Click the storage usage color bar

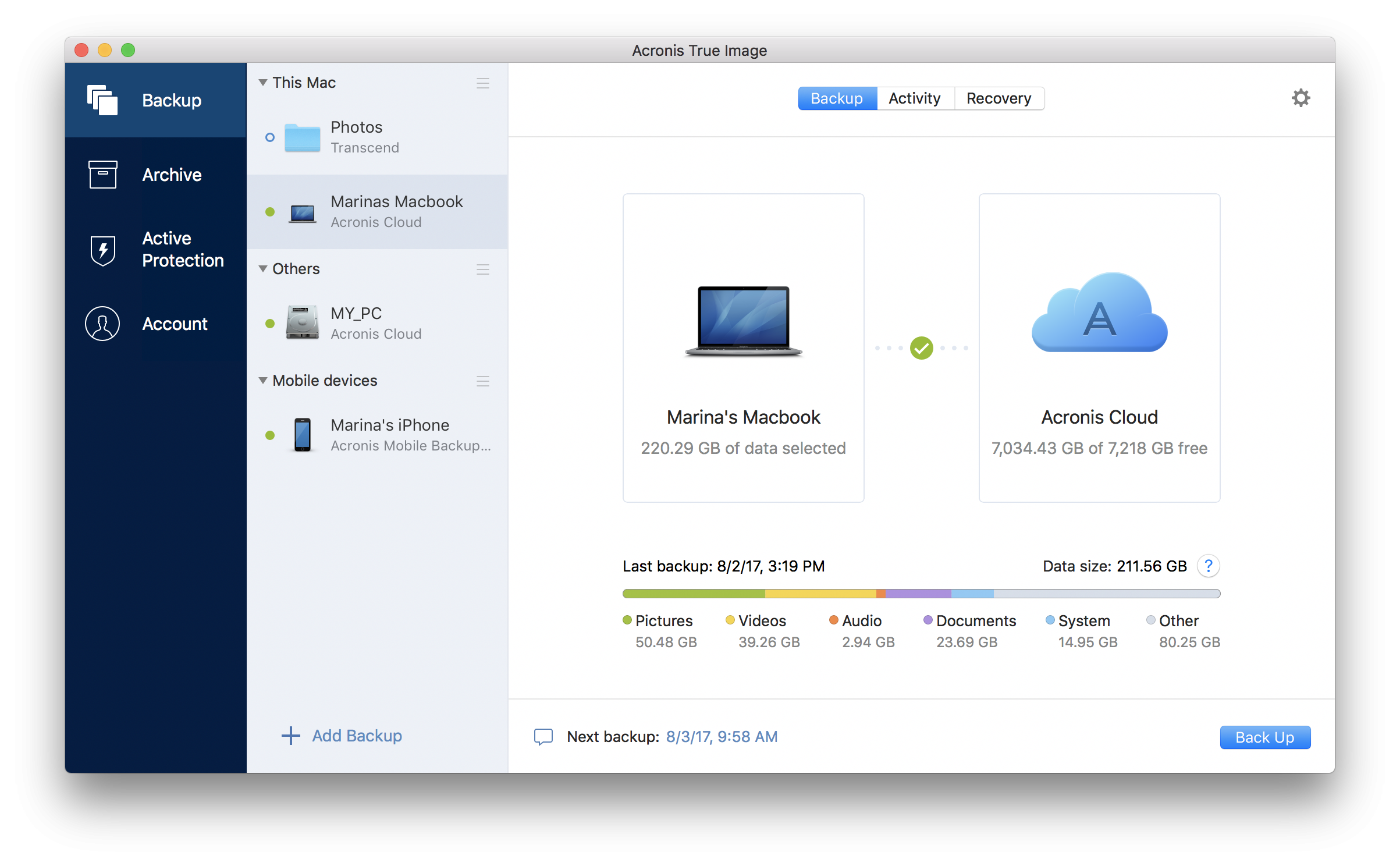pos(921,594)
